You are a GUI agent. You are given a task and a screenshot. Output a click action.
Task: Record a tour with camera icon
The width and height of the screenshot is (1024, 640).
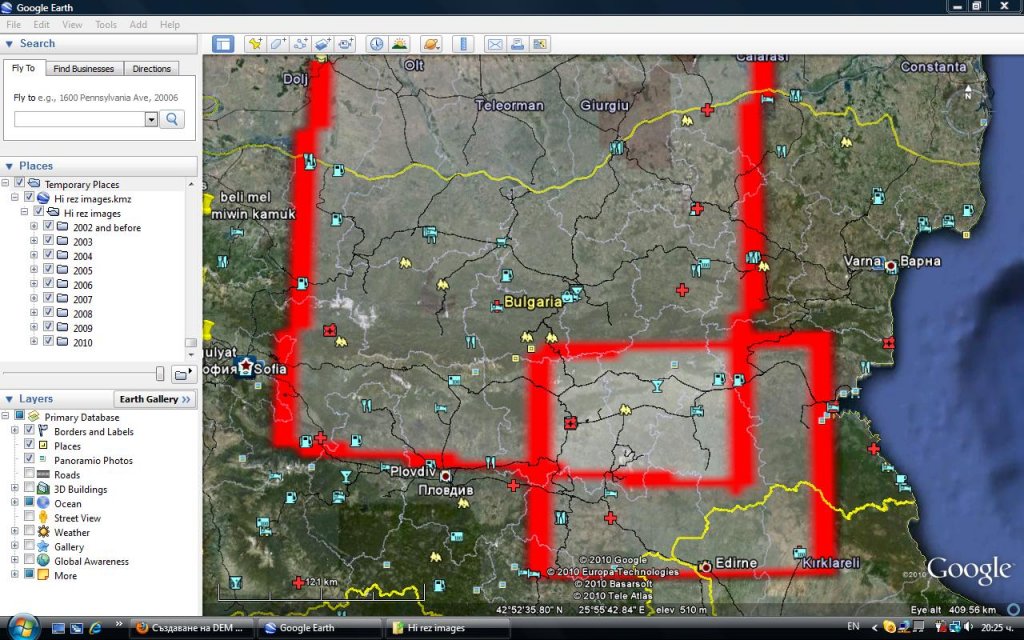(345, 44)
